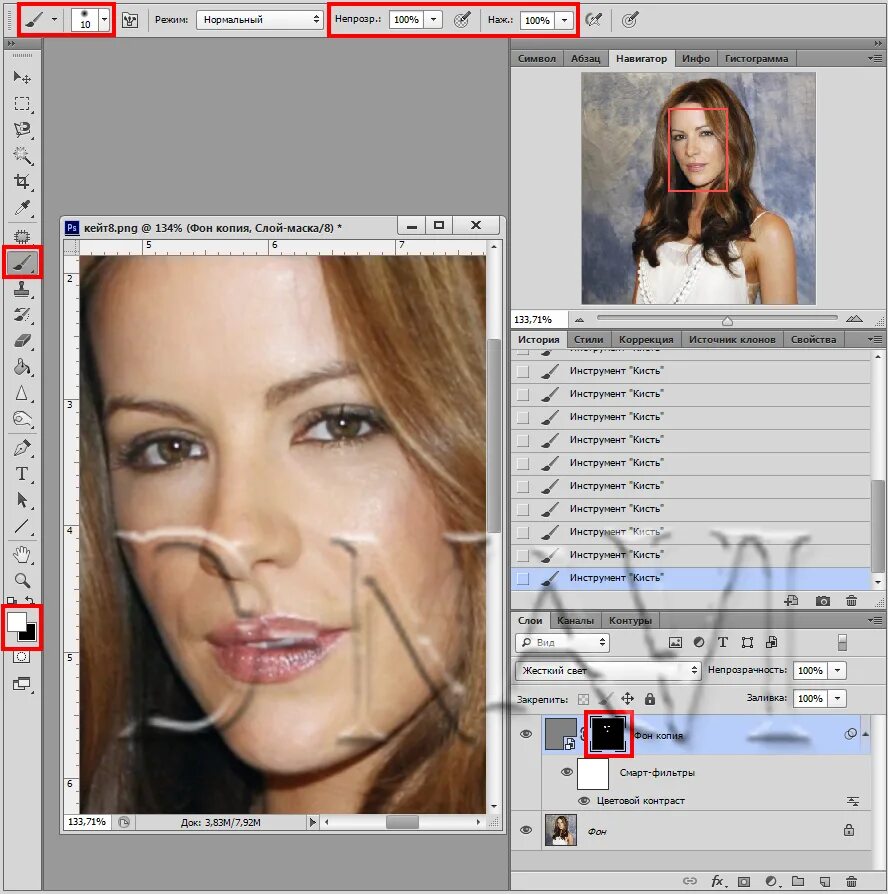The width and height of the screenshot is (888, 894).
Task: Add layer mask button
Action: pyautogui.click(x=744, y=881)
